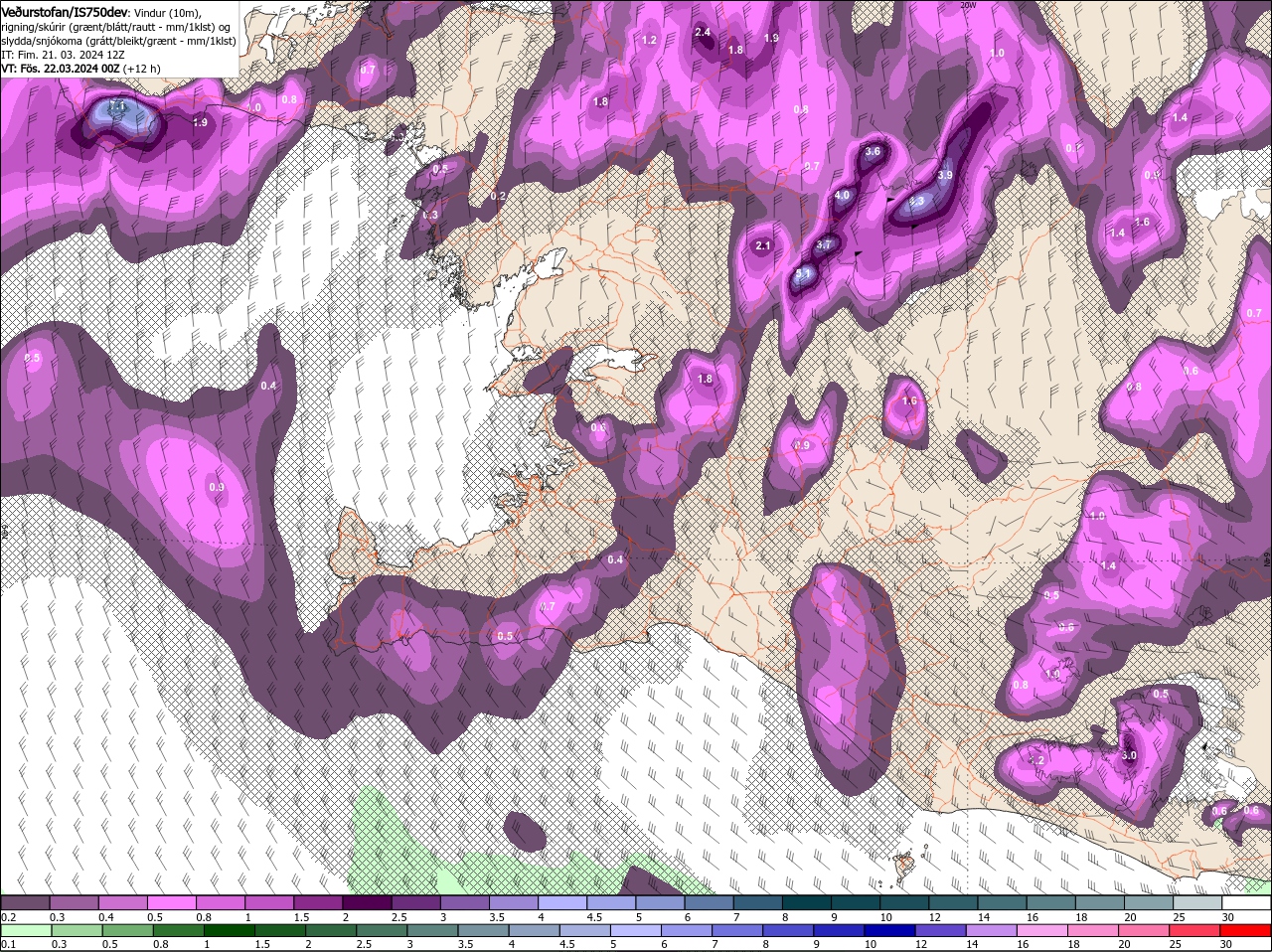Click the '0.1' label in the bottom legend row
This screenshot has height=952, width=1272.
[x=8, y=944]
